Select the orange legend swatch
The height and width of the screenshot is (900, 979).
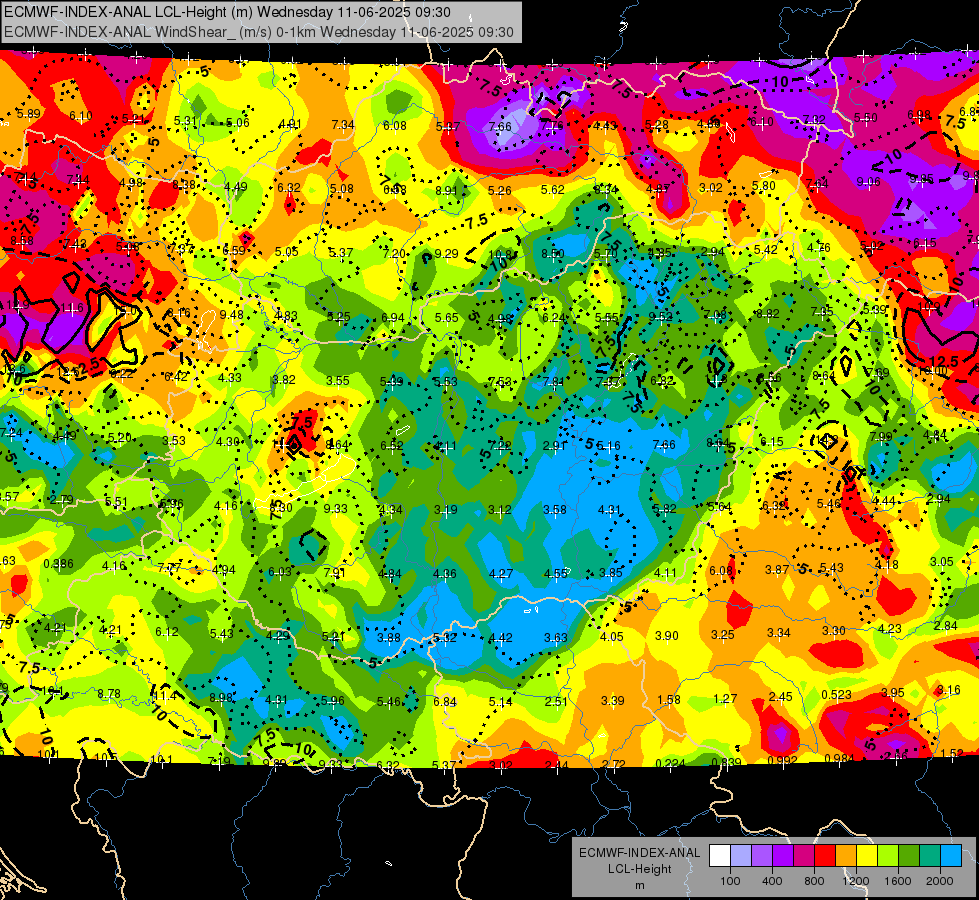click(846, 856)
